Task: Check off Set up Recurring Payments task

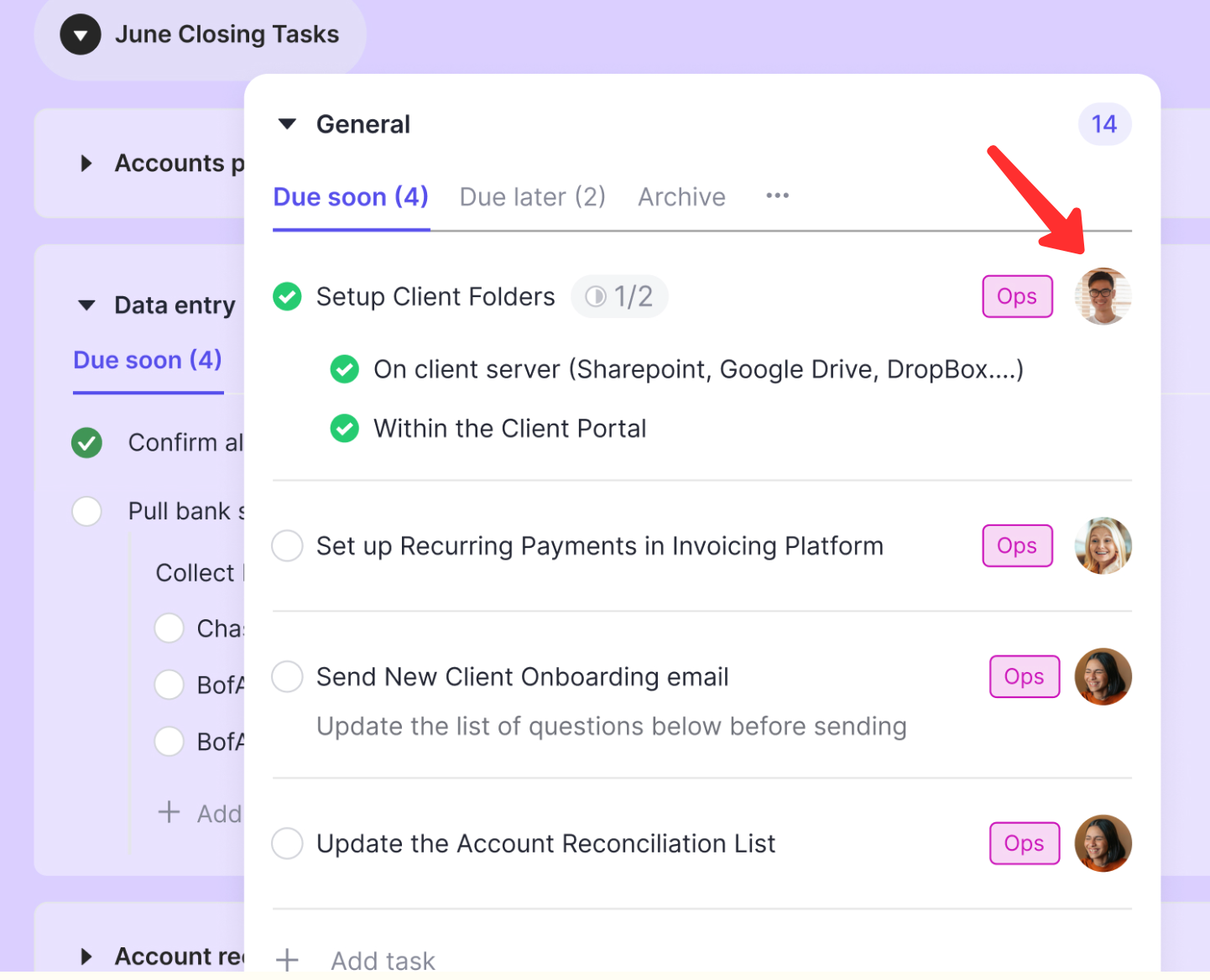Action: [x=287, y=545]
